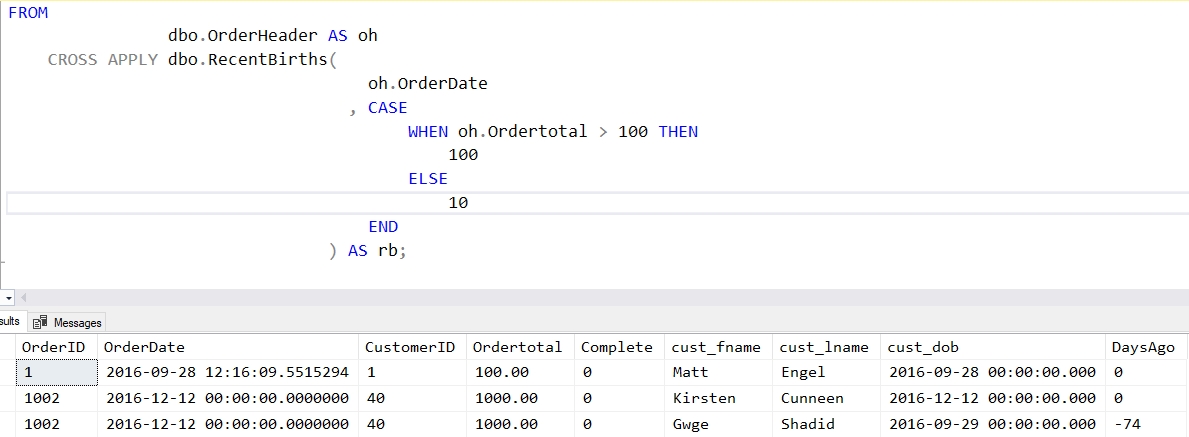1189x437 pixels.
Task: Select the OrderDate column header
Action: point(227,347)
